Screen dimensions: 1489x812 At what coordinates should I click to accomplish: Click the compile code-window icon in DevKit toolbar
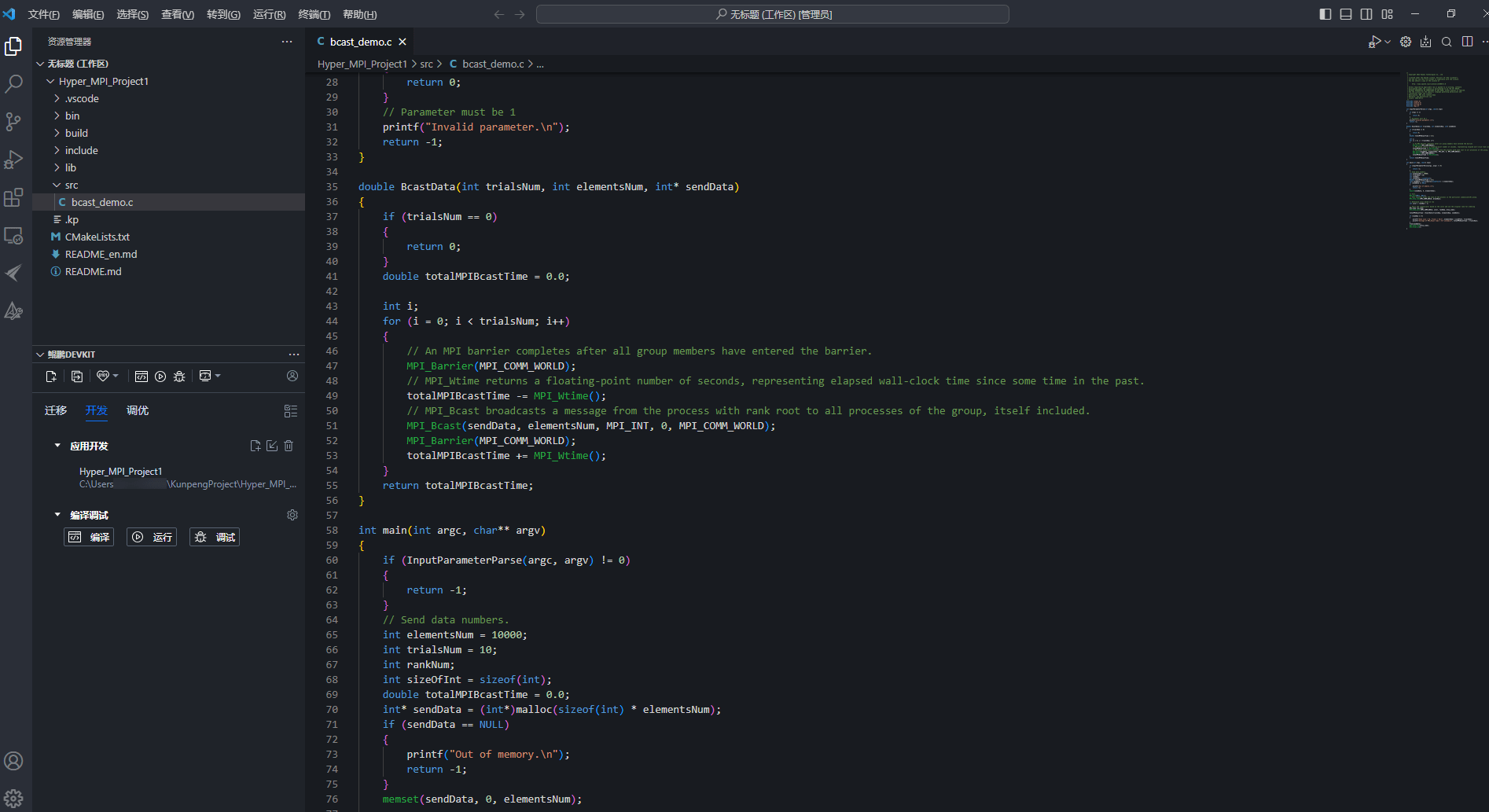coord(142,377)
